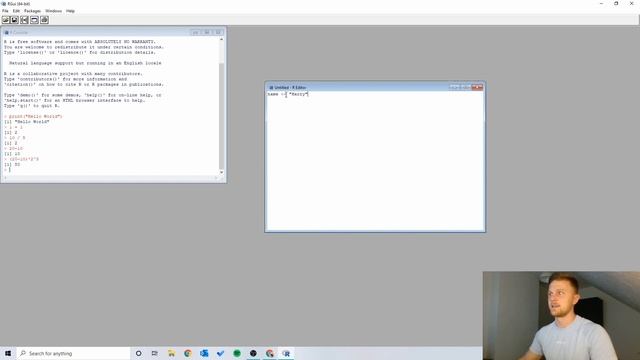640x360 pixels.
Task: Open the blue checkmark app on taskbar
Action: tap(220, 353)
